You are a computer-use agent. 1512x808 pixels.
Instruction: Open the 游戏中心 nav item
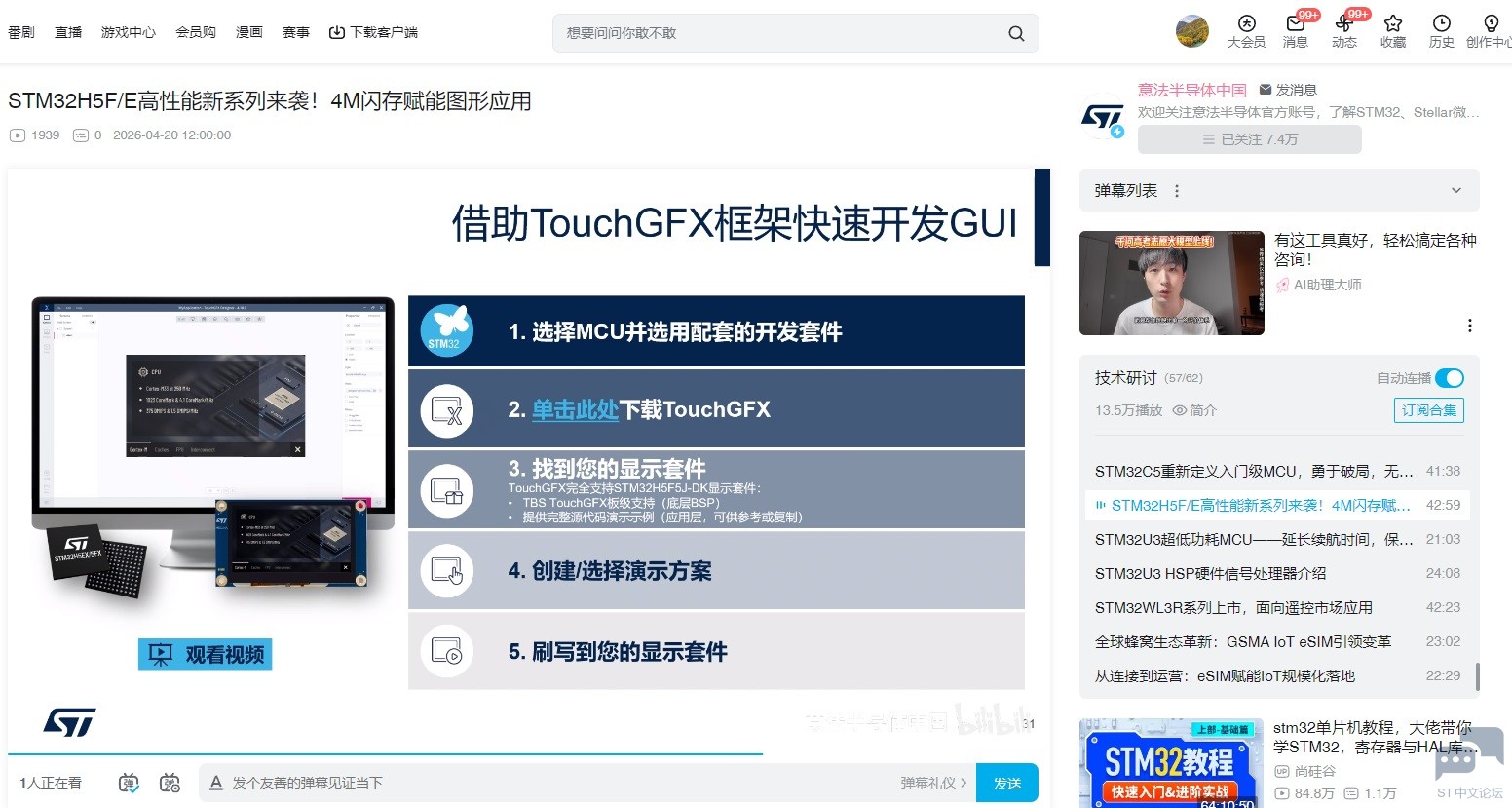click(129, 32)
